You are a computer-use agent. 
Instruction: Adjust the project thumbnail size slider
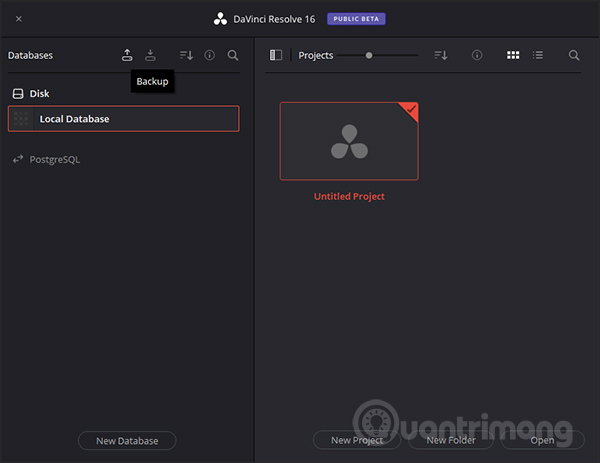369,55
